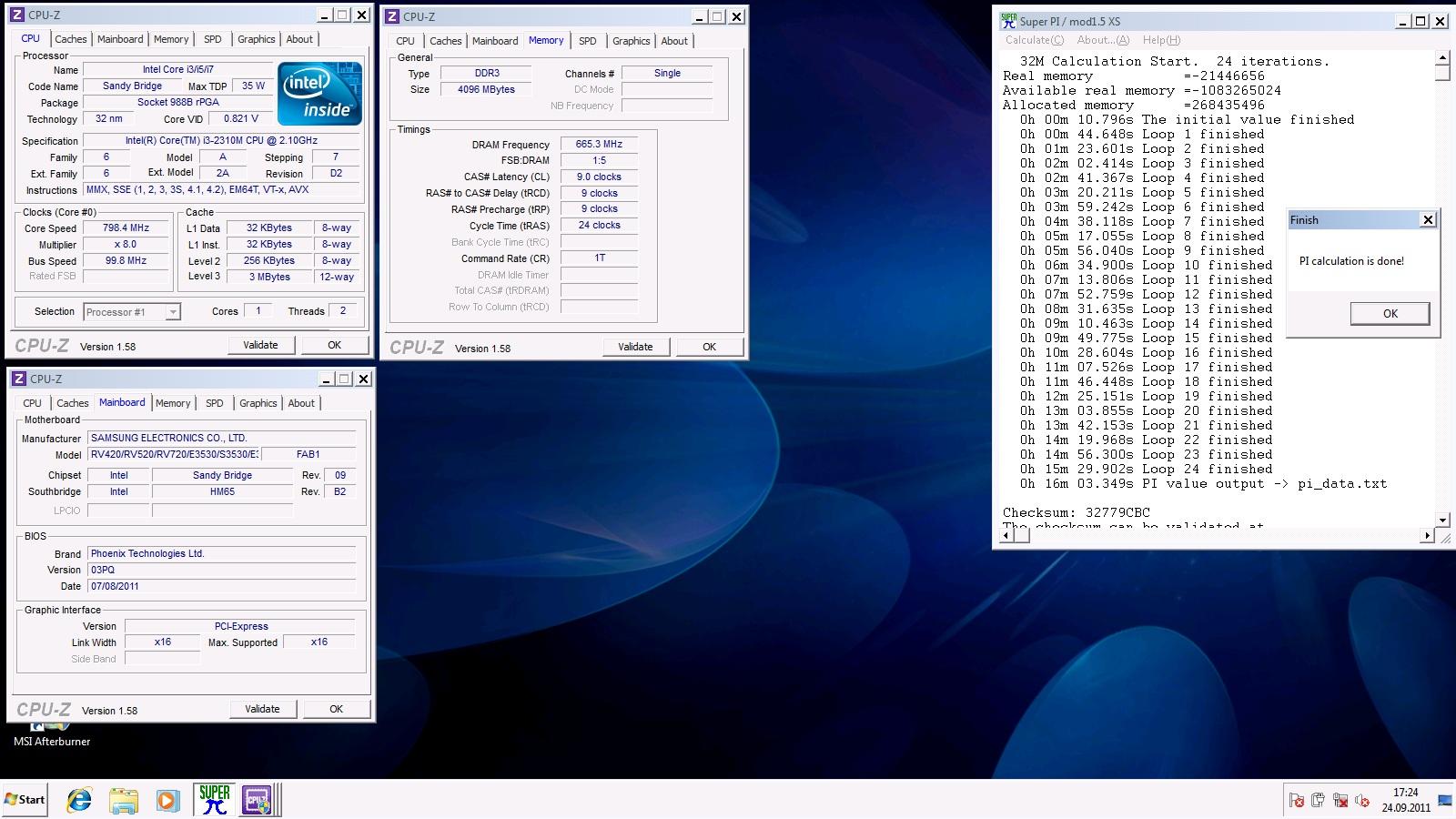
Task: Open Memory tab in CPU-Z Mainboard window
Action: [173, 403]
